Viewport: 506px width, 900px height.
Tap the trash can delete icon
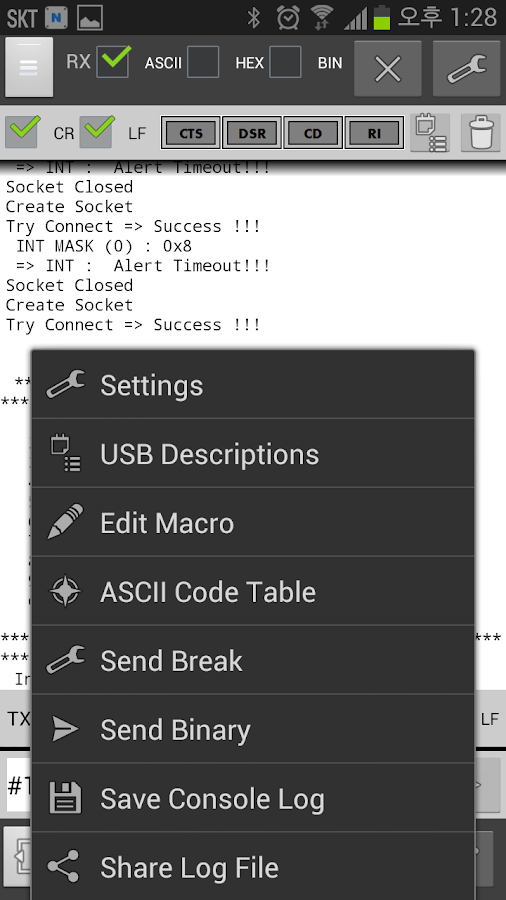point(481,133)
